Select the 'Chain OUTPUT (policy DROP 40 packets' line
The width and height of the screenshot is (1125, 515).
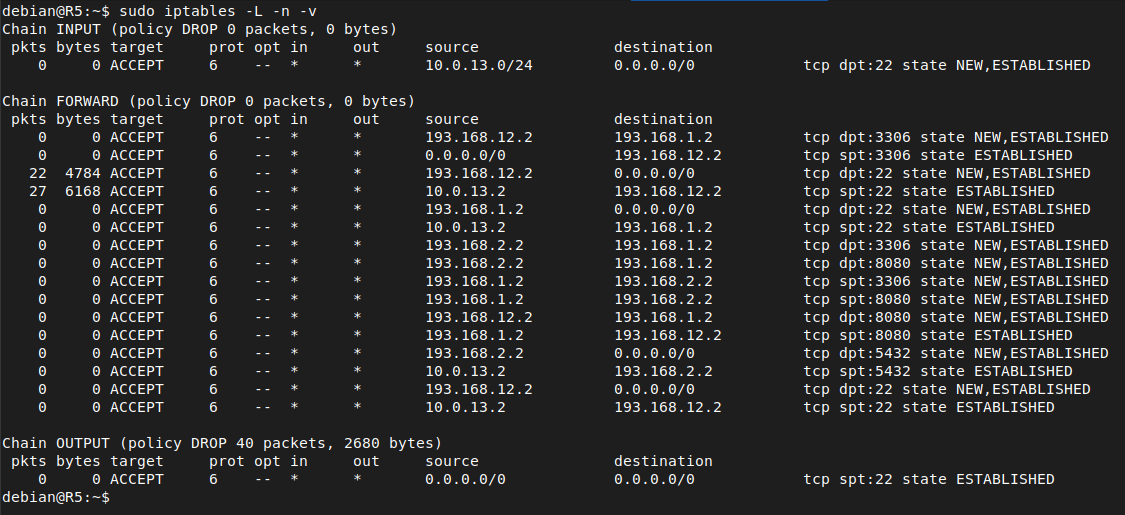point(222,443)
